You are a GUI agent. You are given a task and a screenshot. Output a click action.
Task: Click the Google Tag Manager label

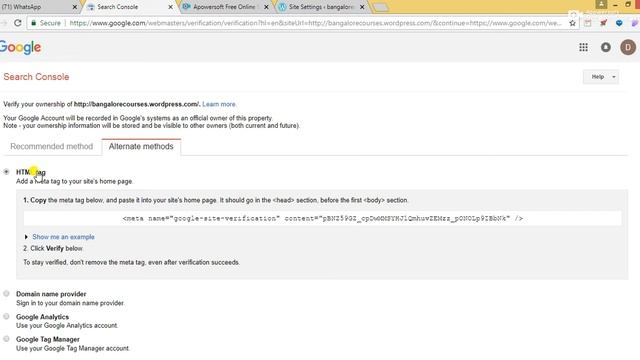(x=48, y=339)
